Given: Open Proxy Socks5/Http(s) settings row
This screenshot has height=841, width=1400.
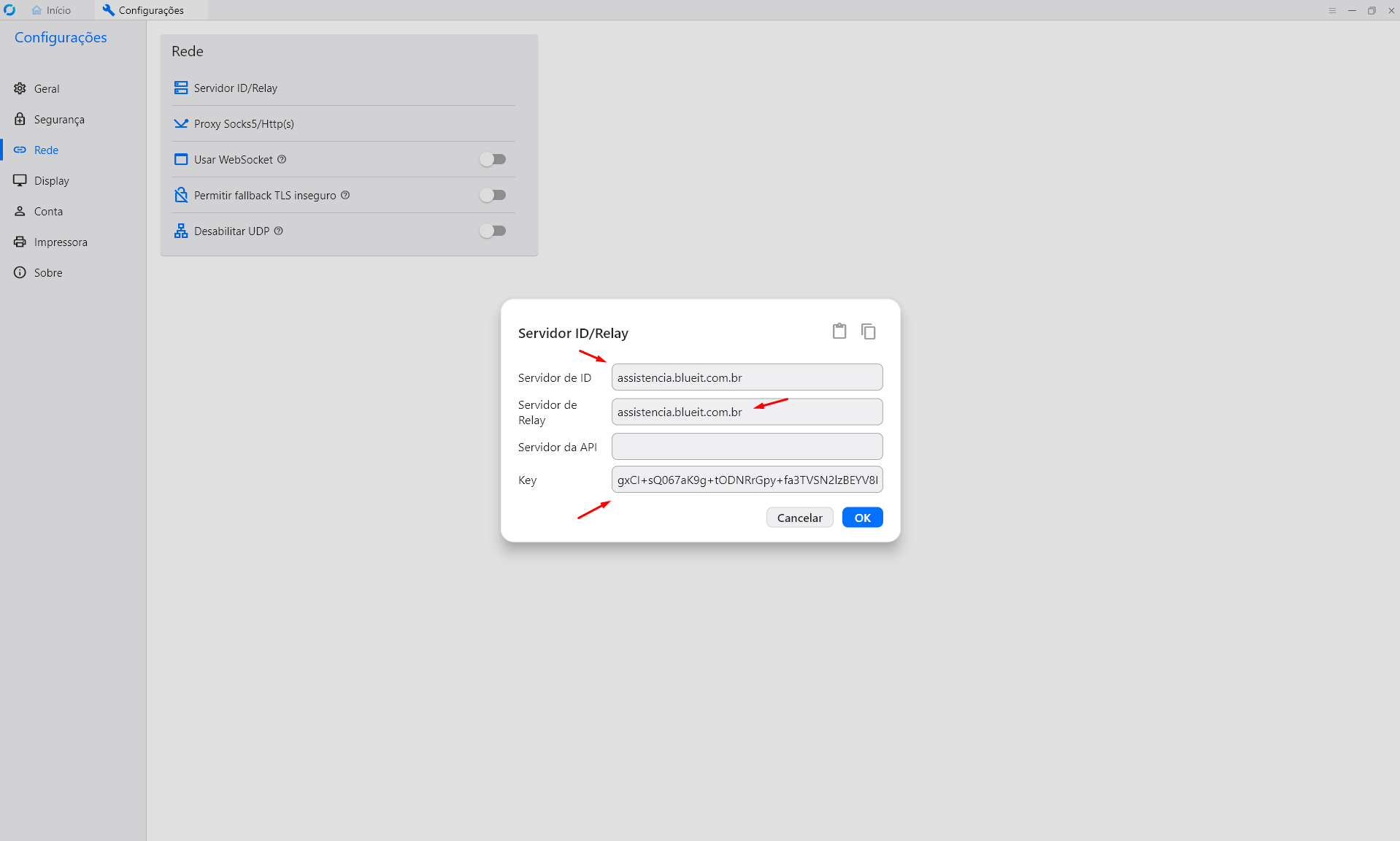Looking at the screenshot, I should click(244, 124).
